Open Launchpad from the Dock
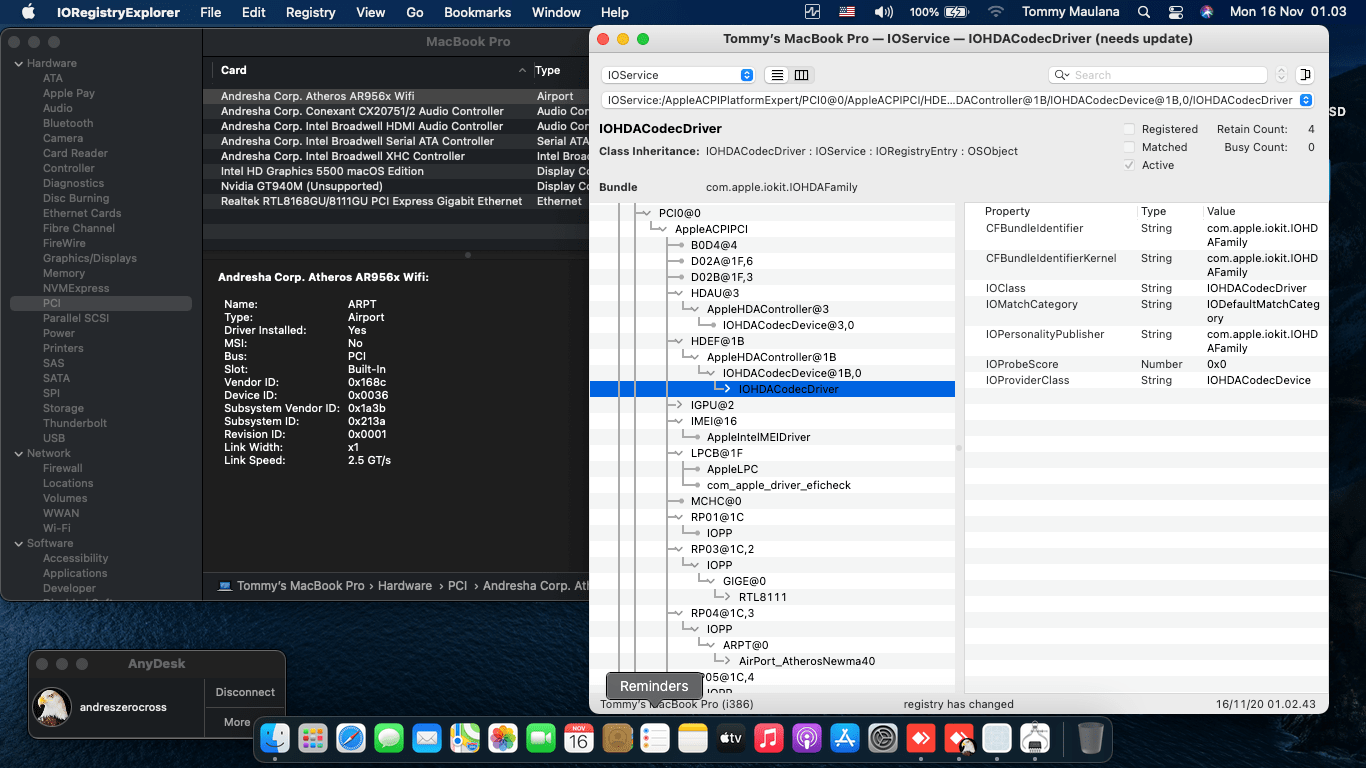Screen dimensions: 1366x768 [x=313, y=739]
